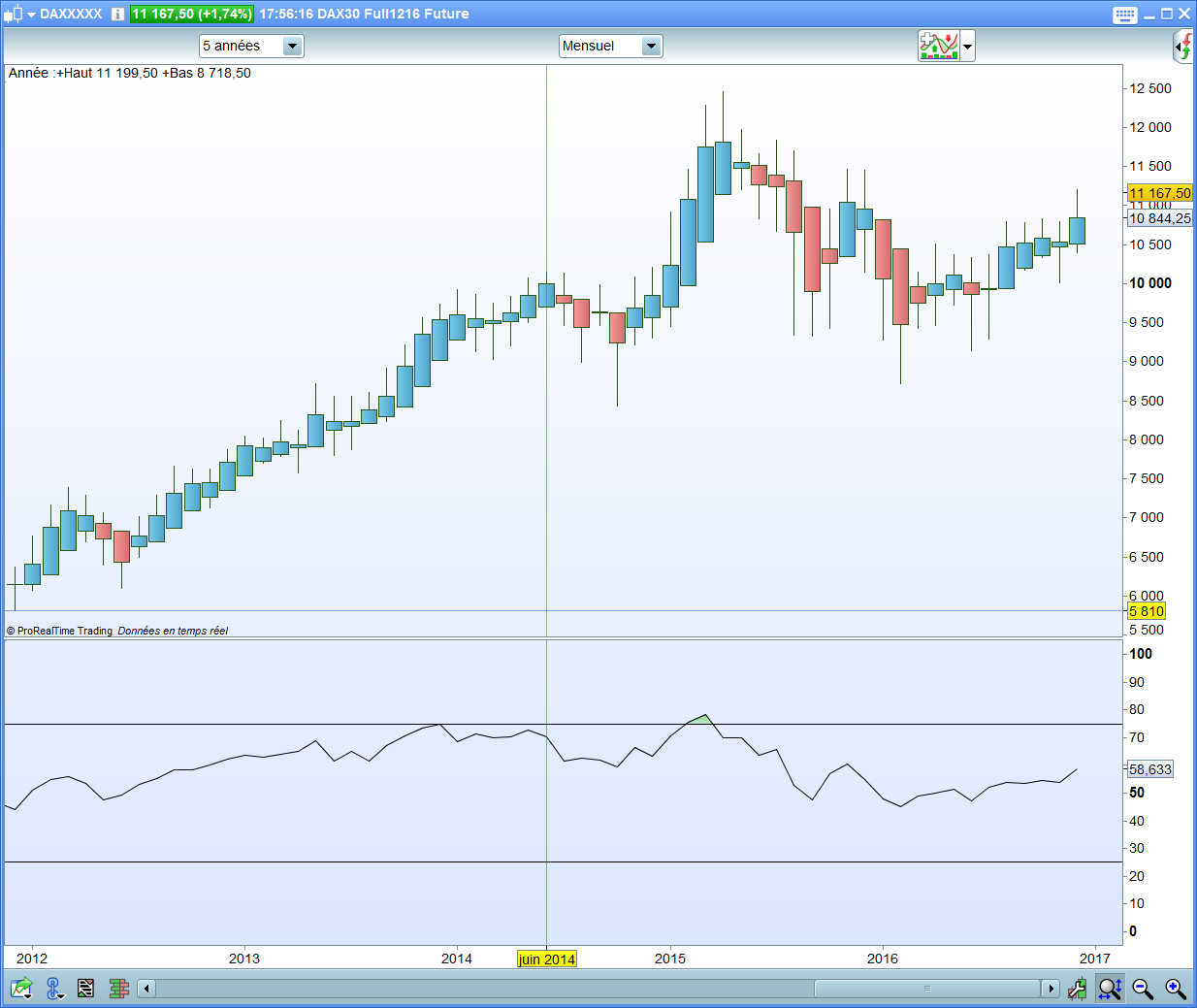Image resolution: width=1197 pixels, height=1008 pixels.
Task: Open the keyboard shortcut icon in title bar
Action: click(1124, 15)
